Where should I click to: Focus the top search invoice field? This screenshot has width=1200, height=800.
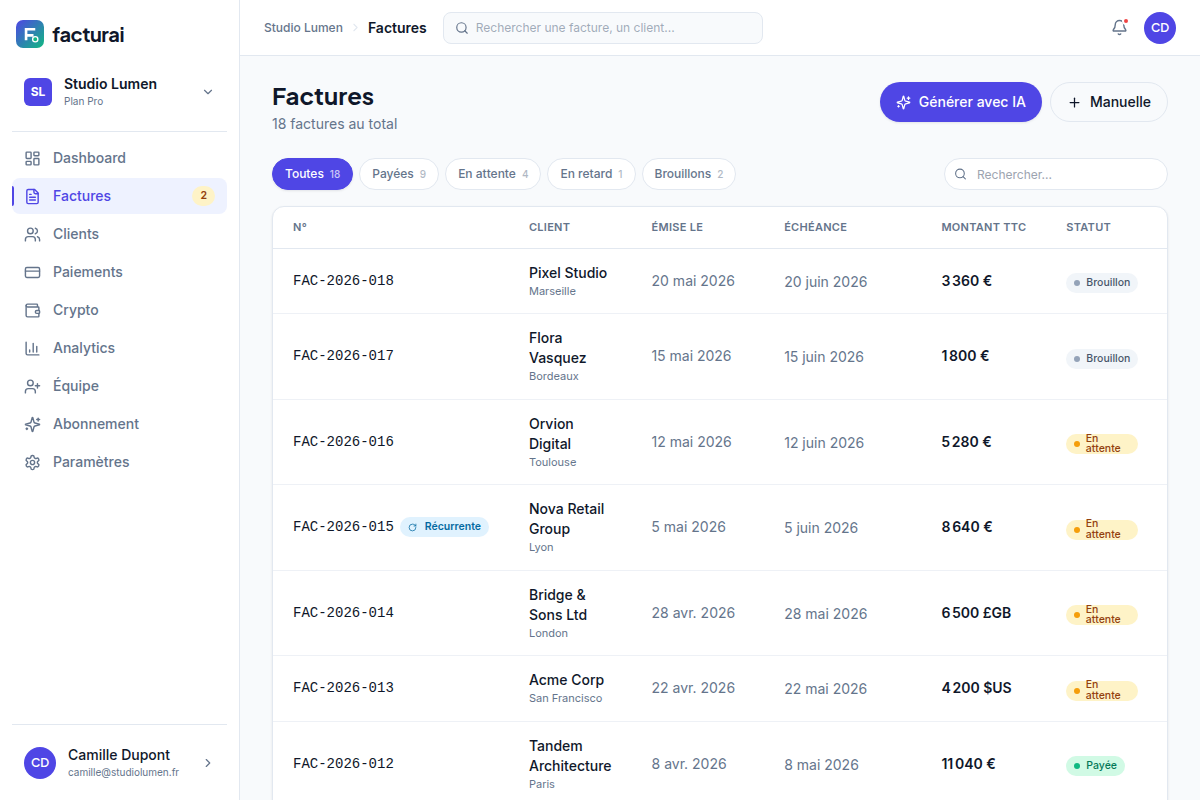[603, 28]
